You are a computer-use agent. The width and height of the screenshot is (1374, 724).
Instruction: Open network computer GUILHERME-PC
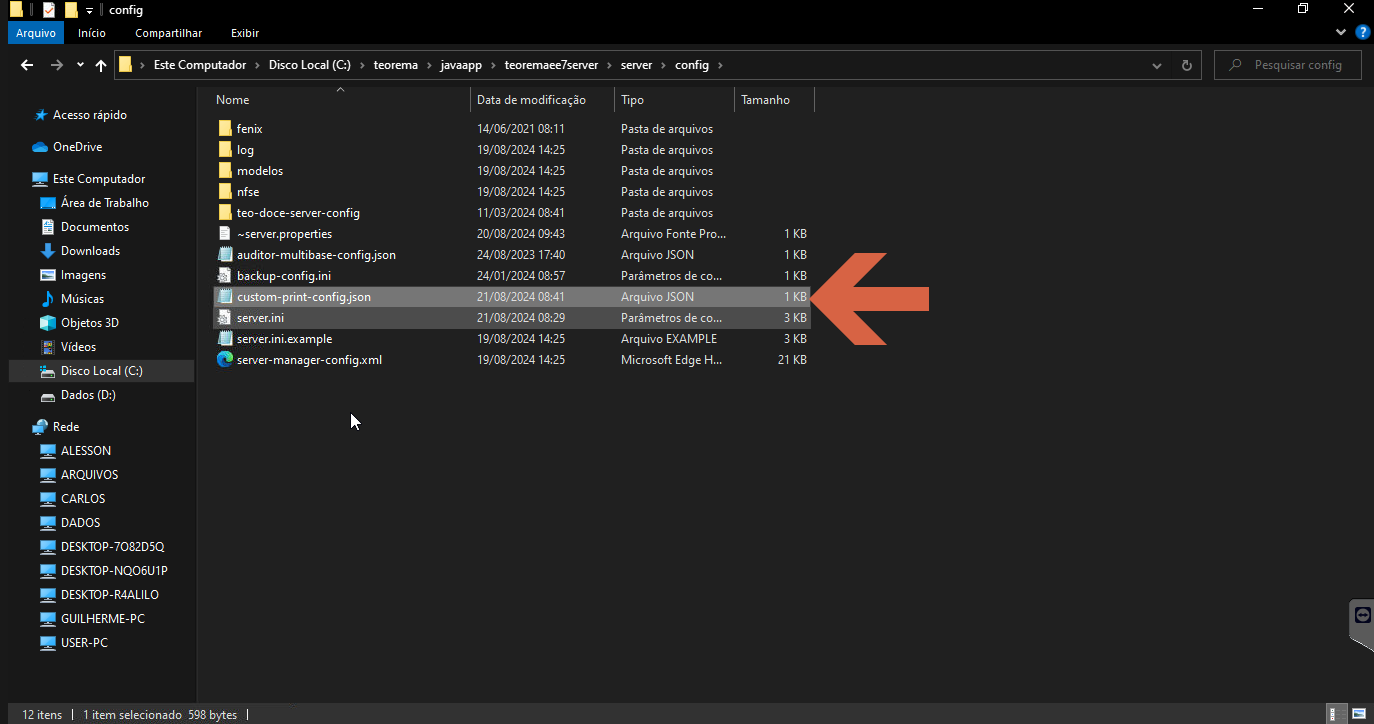102,619
